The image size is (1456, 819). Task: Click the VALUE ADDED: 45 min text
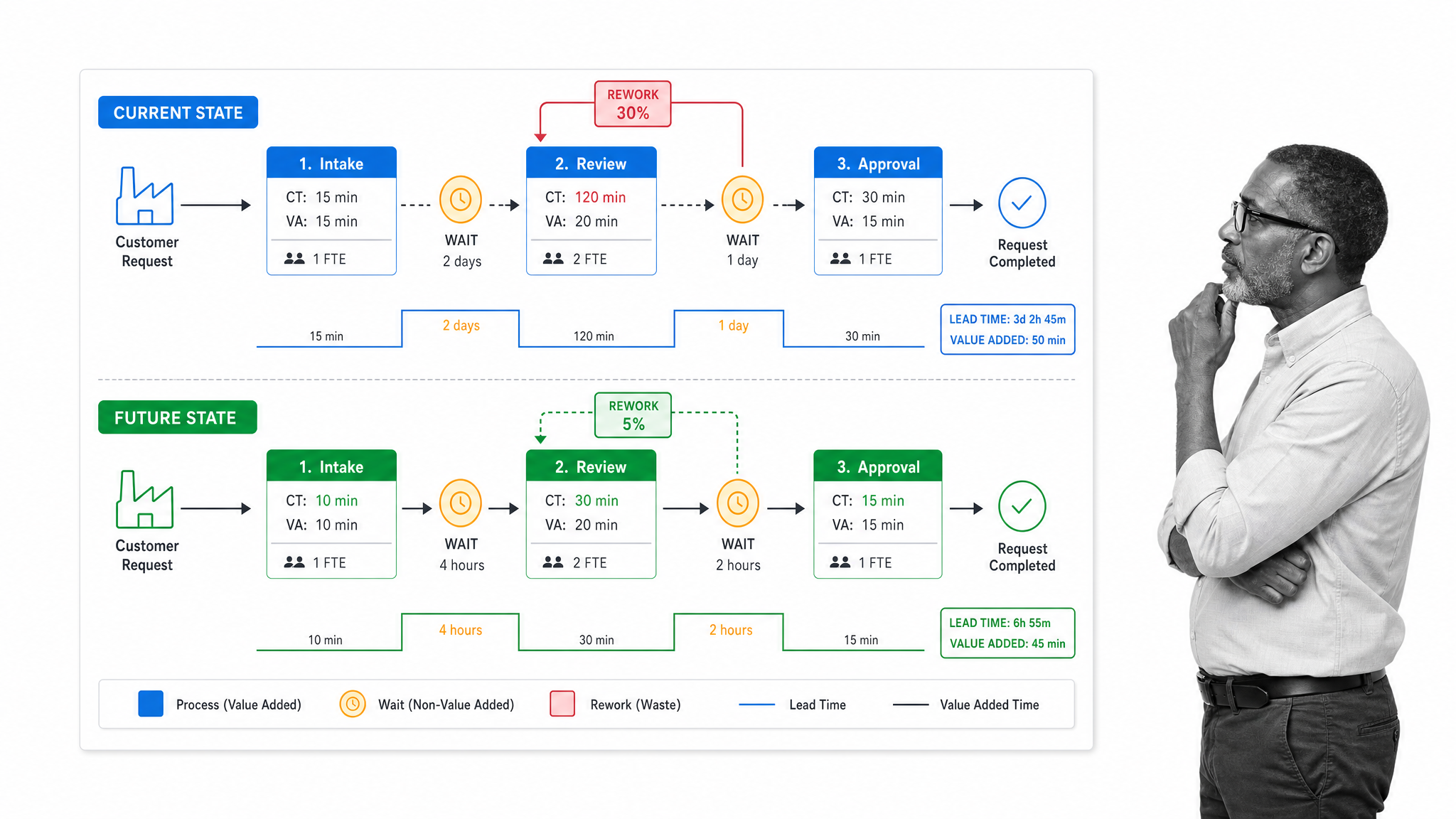(x=1007, y=643)
